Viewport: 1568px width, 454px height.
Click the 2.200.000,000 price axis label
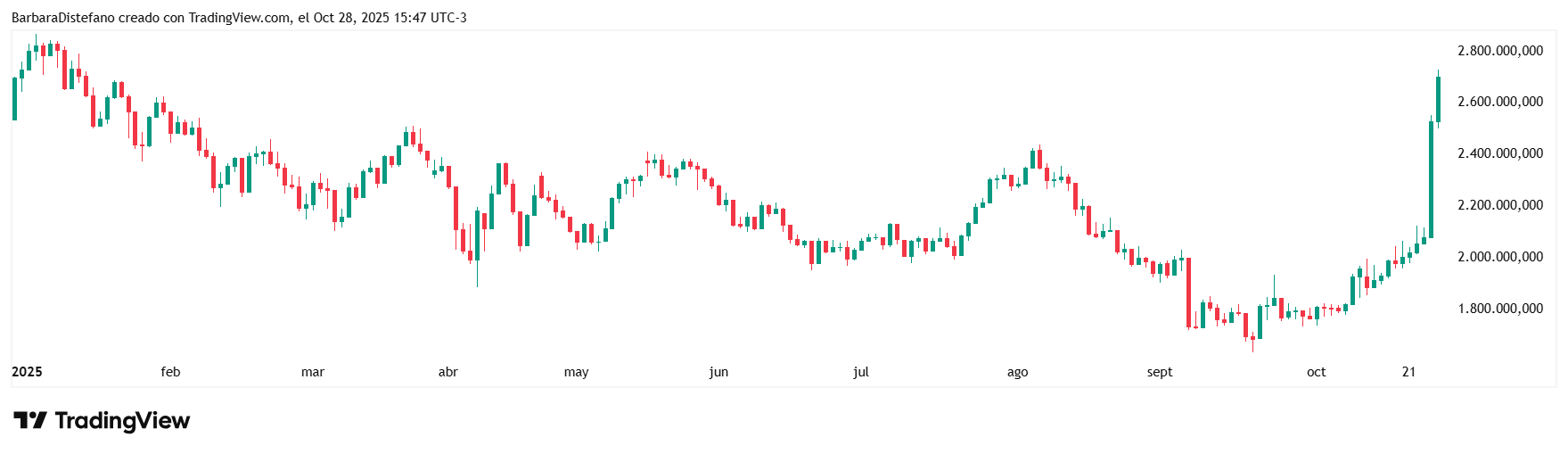(x=1500, y=205)
